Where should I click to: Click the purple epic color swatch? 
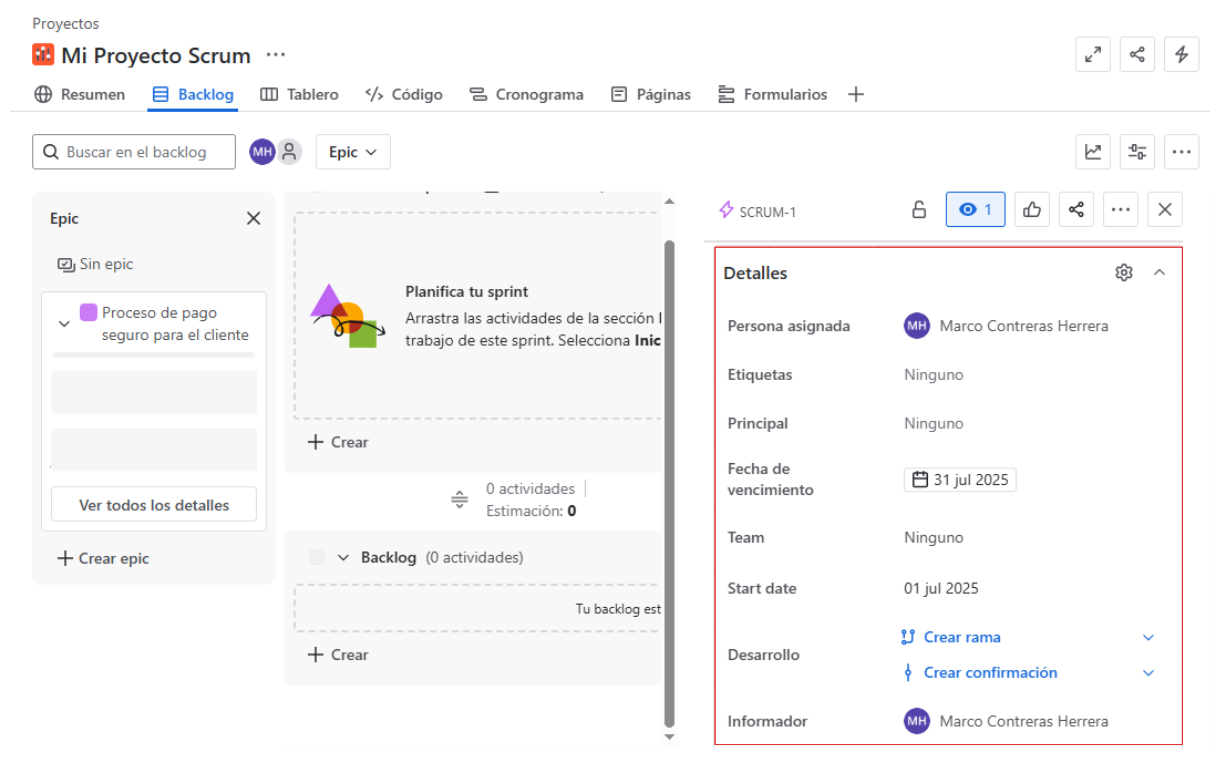[88, 313]
